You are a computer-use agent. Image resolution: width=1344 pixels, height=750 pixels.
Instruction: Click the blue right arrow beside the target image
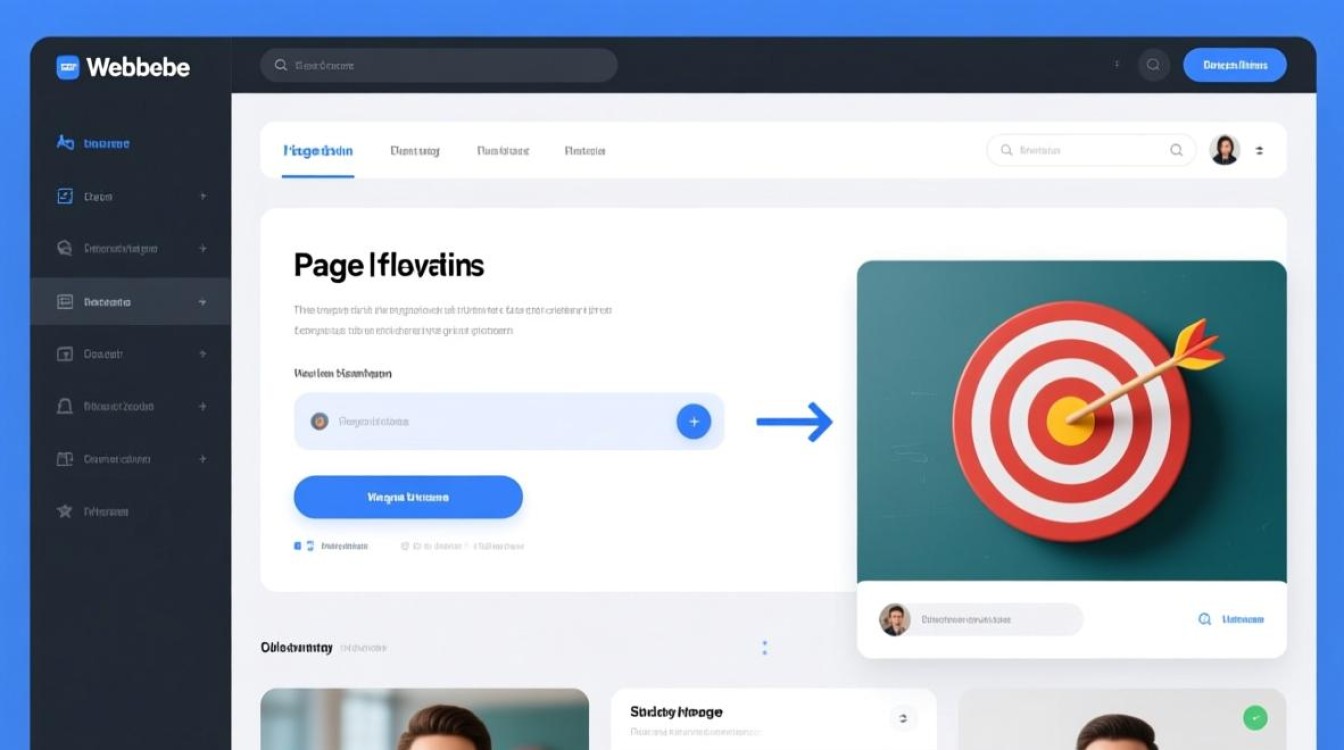pos(794,422)
